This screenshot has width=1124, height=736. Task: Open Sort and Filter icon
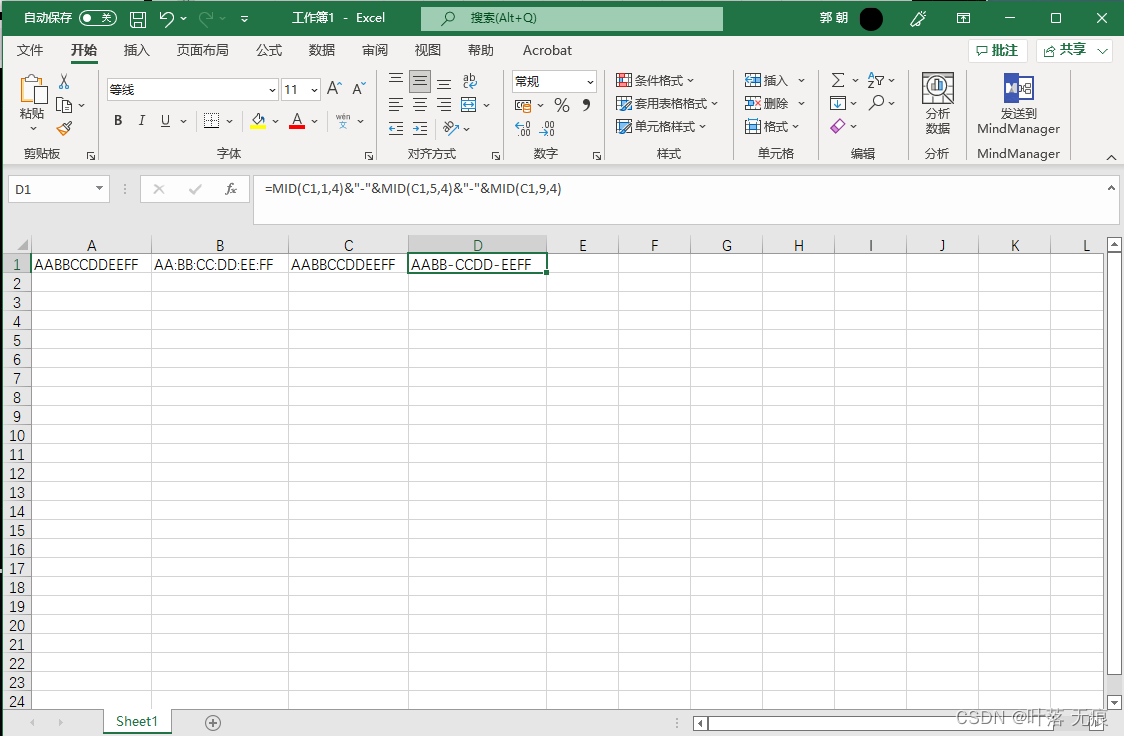(x=875, y=80)
